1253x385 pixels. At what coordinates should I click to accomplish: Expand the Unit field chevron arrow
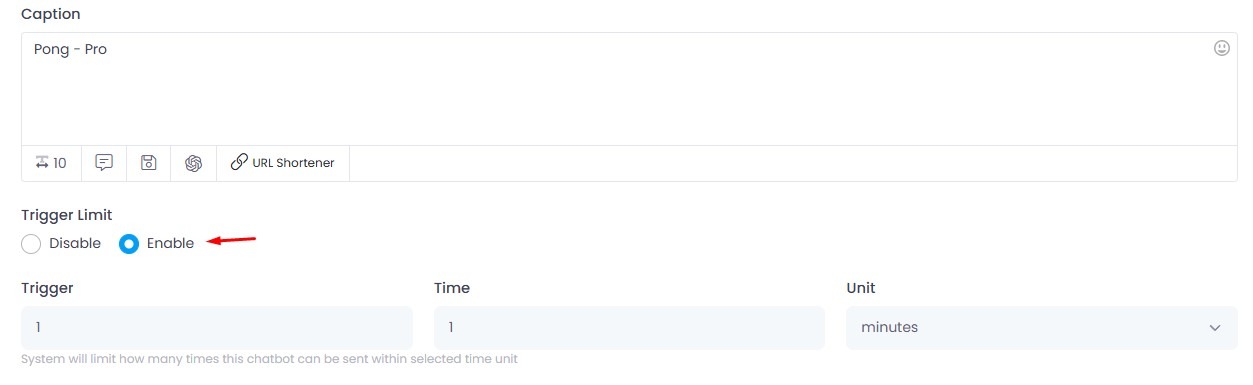pyautogui.click(x=1215, y=328)
